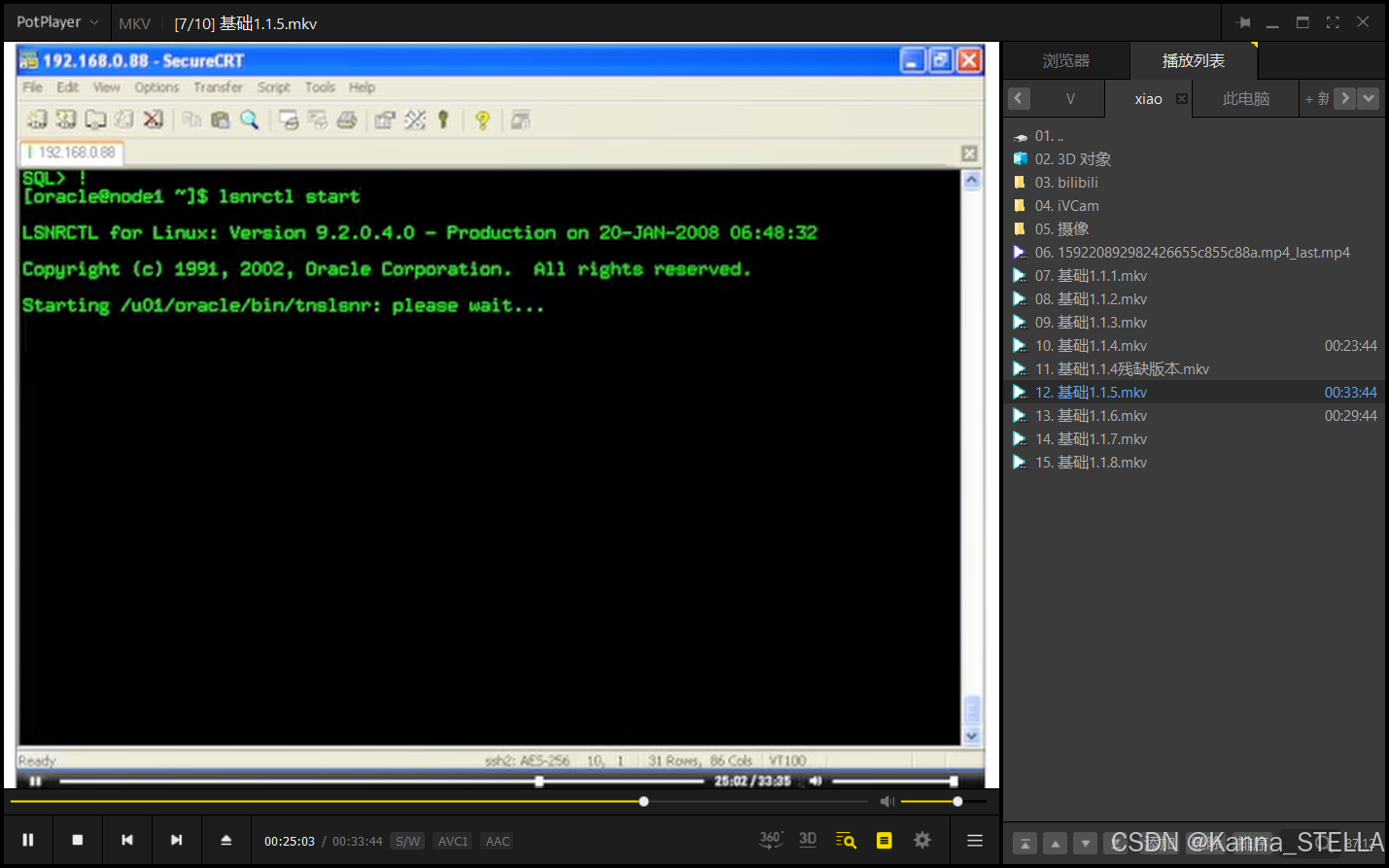
Task: Move selected playlist item up
Action: [1056, 844]
